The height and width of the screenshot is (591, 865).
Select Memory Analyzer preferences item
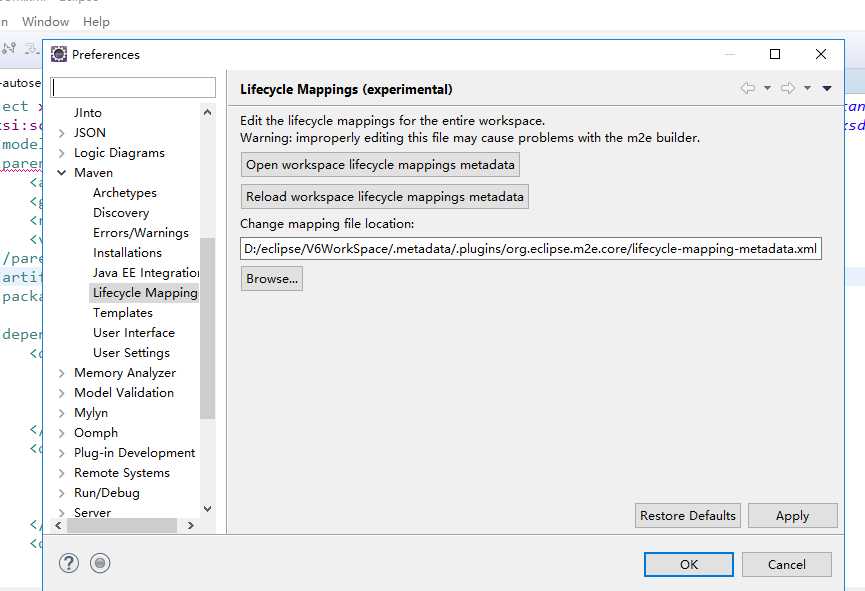point(125,373)
